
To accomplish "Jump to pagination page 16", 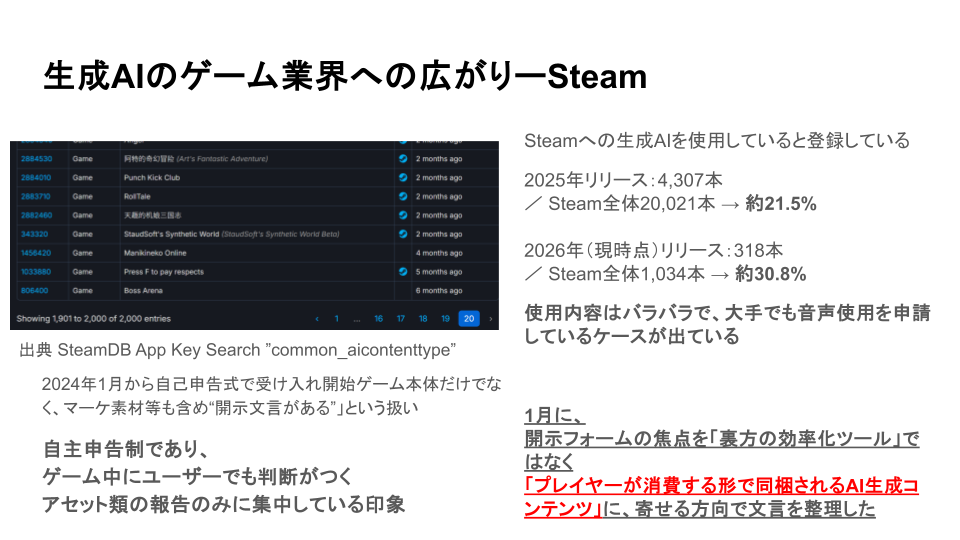I will tap(378, 319).
